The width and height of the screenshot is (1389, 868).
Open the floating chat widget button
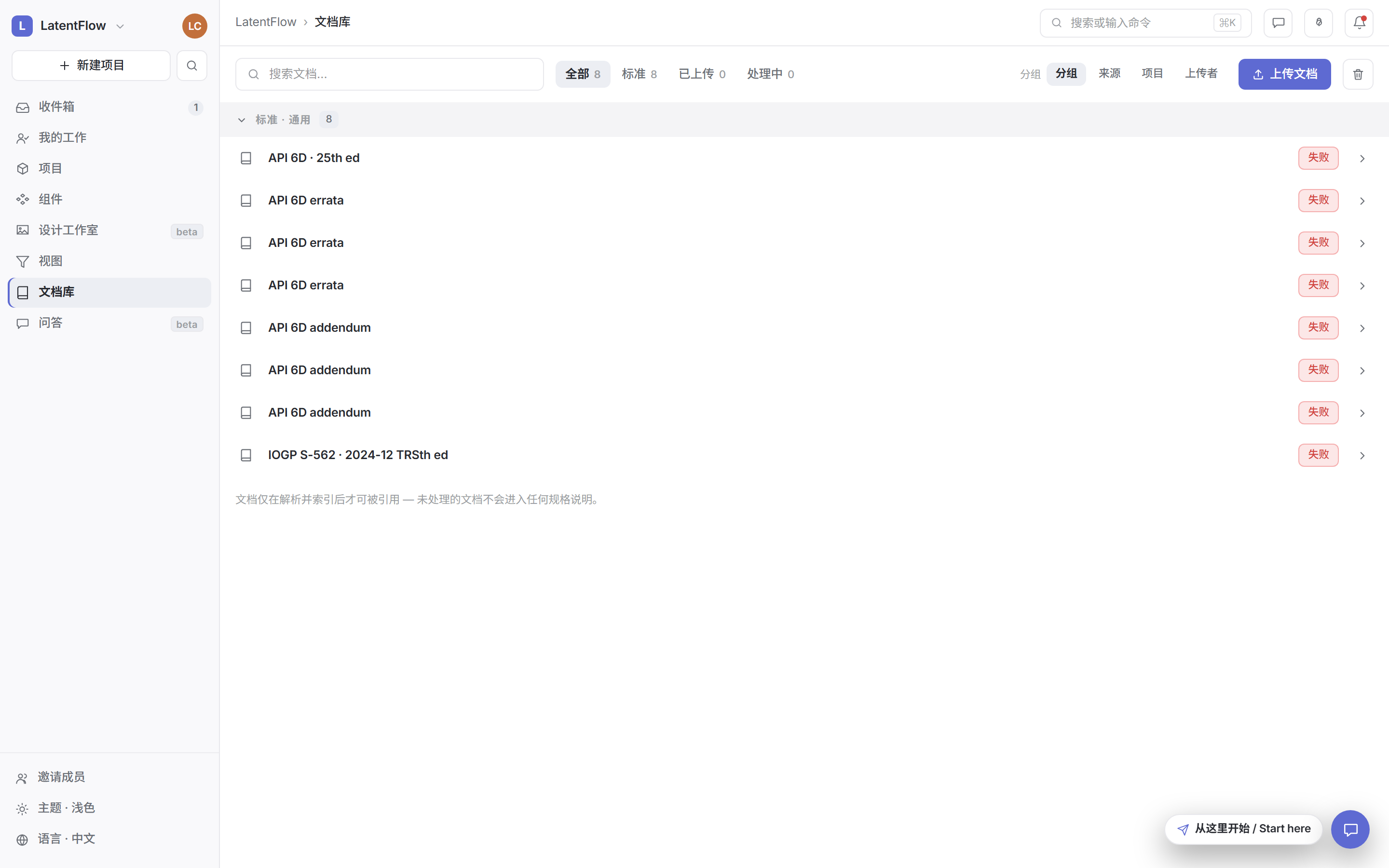[1350, 829]
